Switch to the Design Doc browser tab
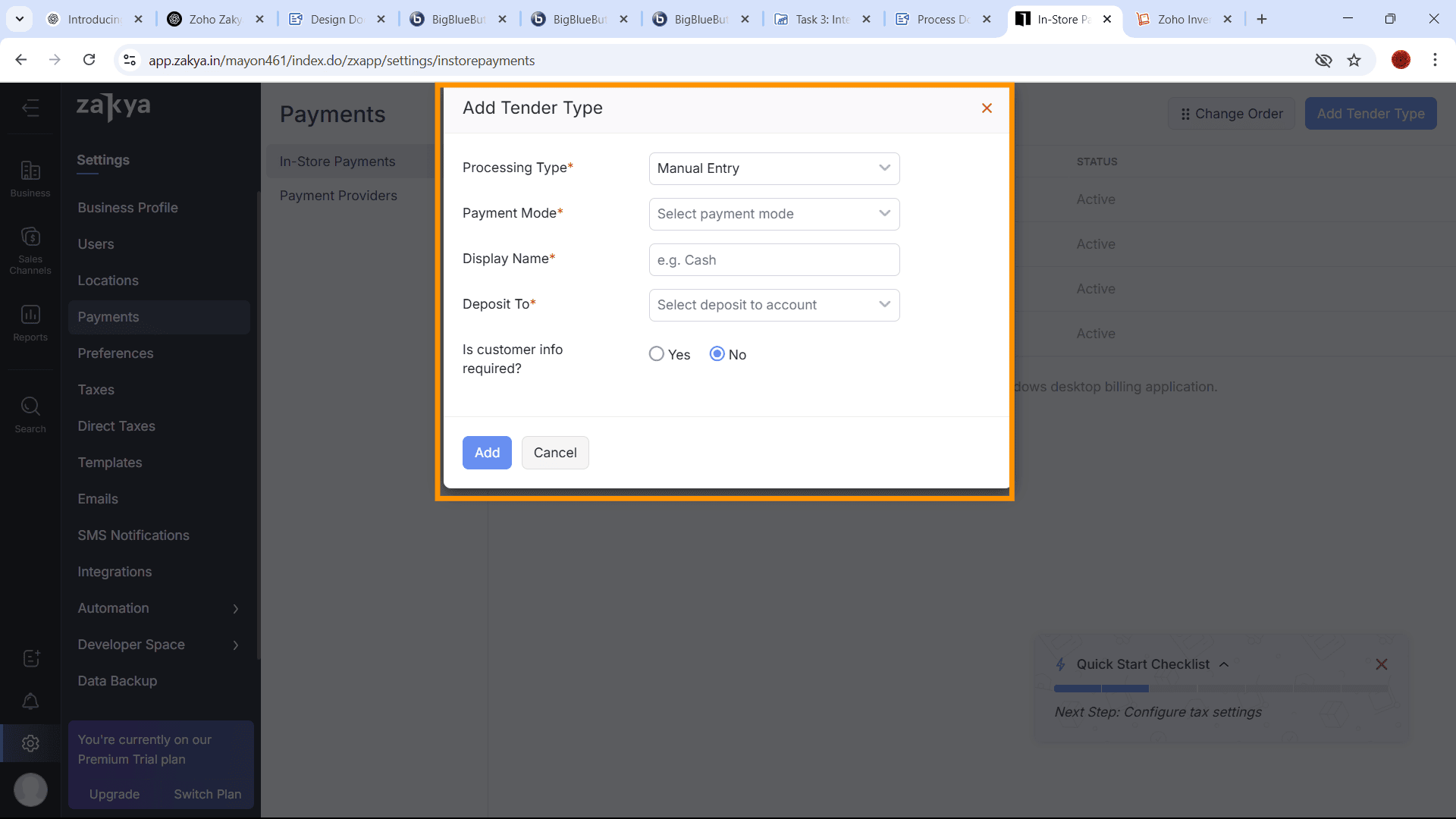 pyautogui.click(x=337, y=19)
